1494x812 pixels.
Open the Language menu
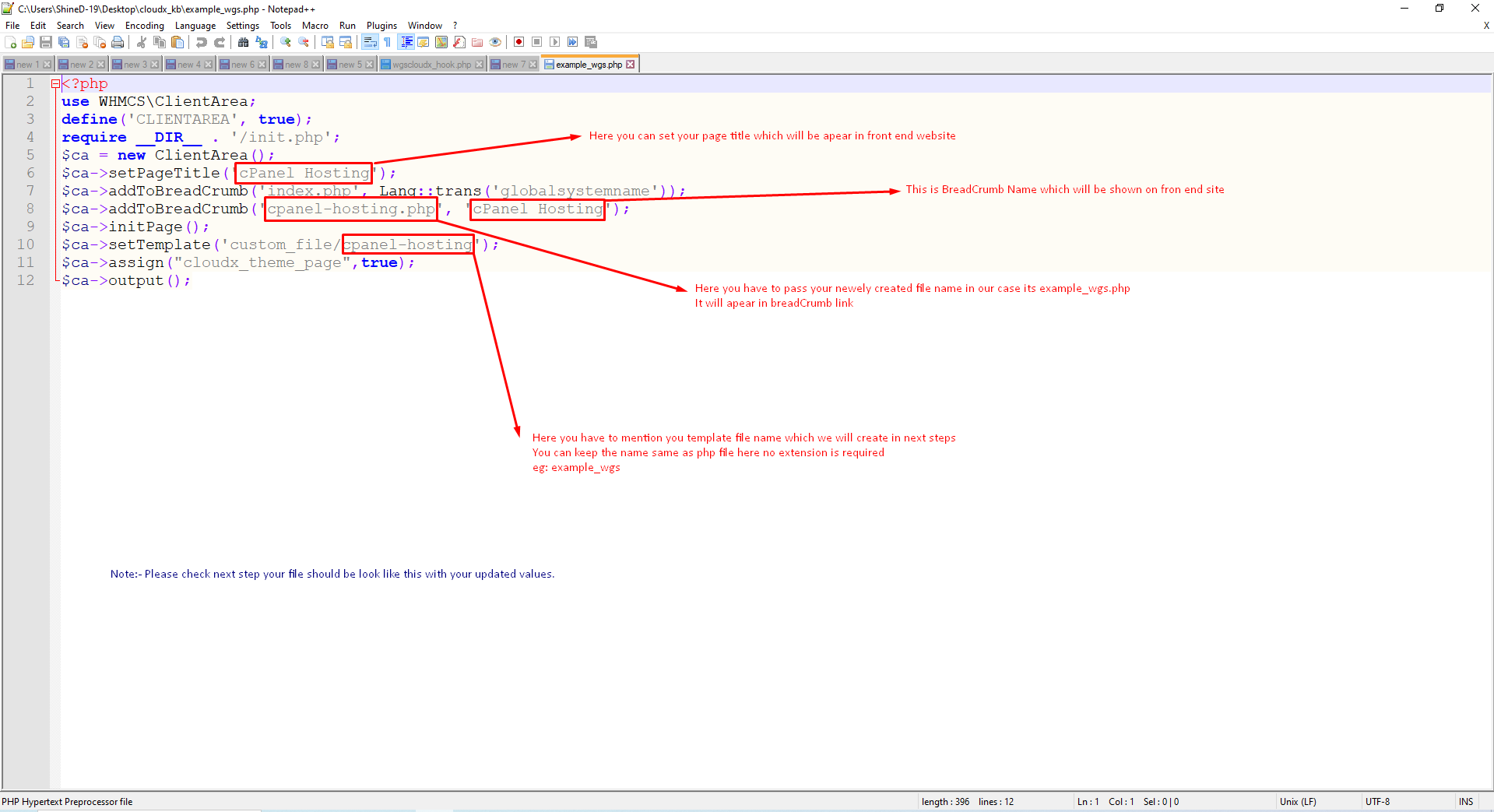pyautogui.click(x=195, y=26)
